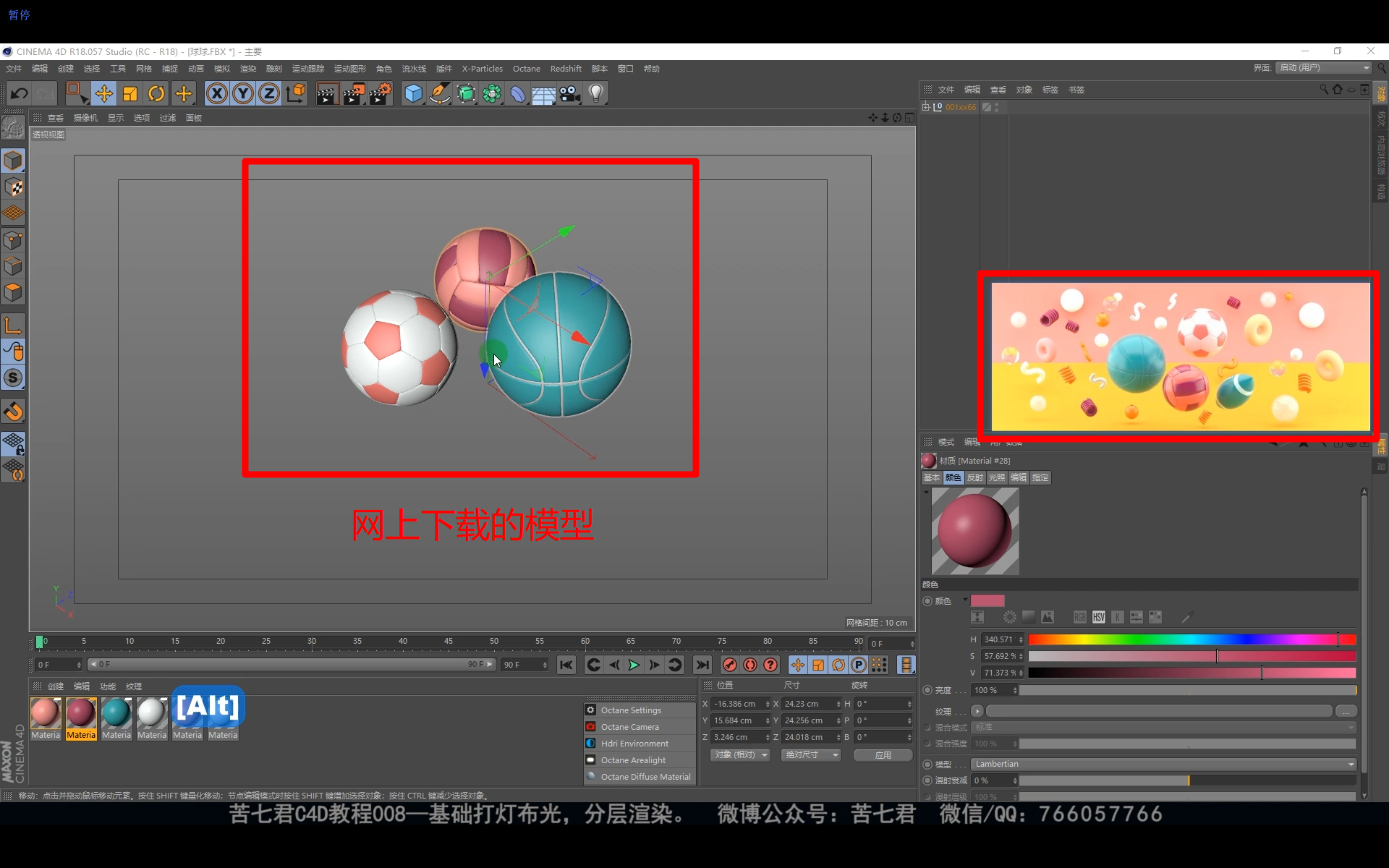Click the camera object icon
Viewport: 1389px width, 868px height.
point(570,93)
